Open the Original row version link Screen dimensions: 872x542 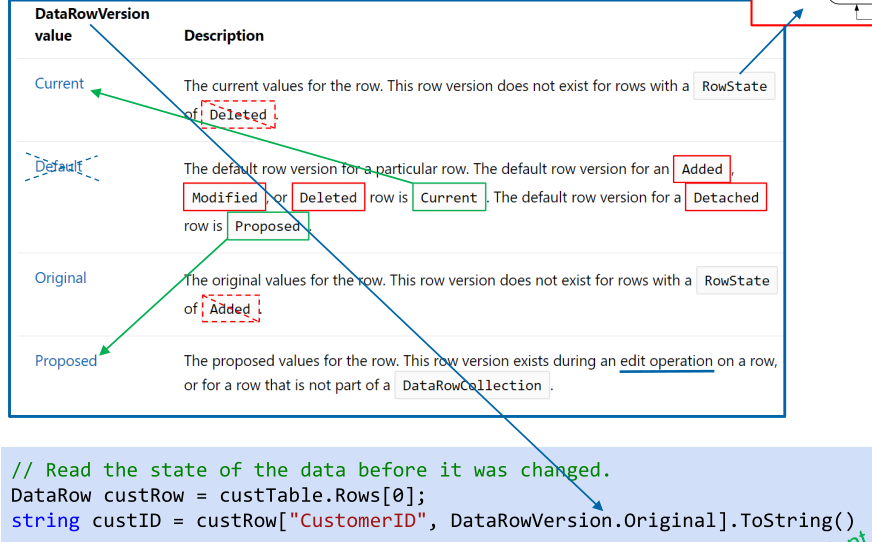click(60, 278)
